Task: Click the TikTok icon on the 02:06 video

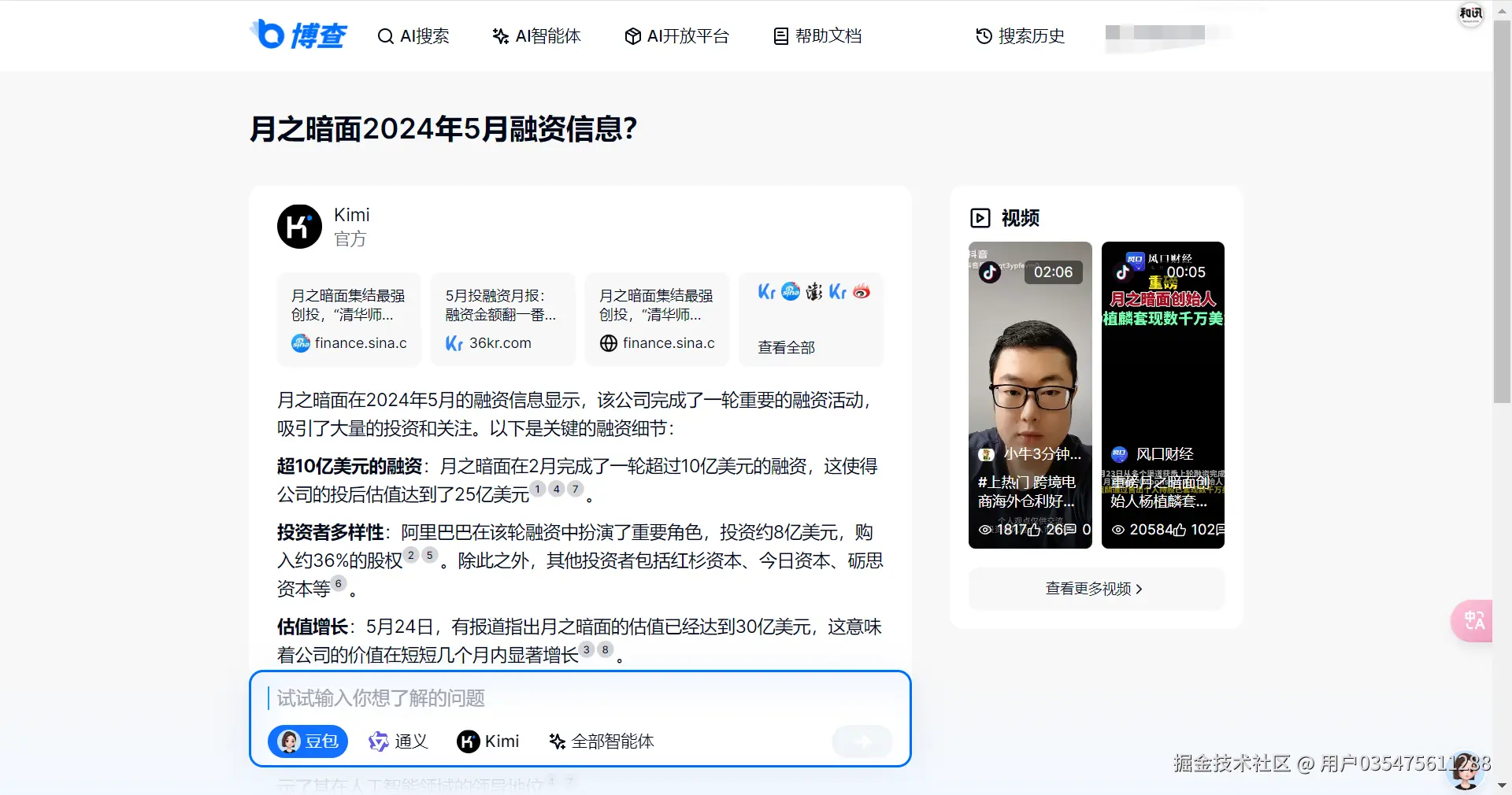Action: (x=990, y=272)
